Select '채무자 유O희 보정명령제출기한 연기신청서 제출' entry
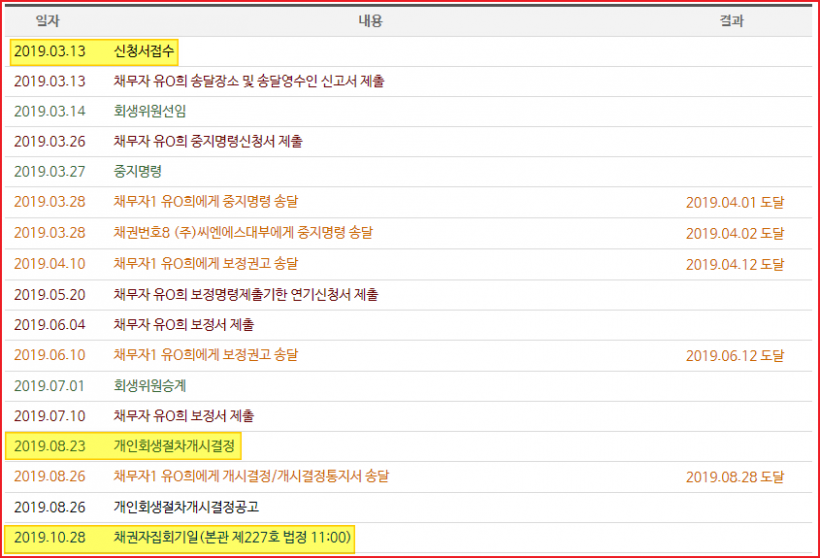Screen dimensions: 820x558 pos(246,294)
